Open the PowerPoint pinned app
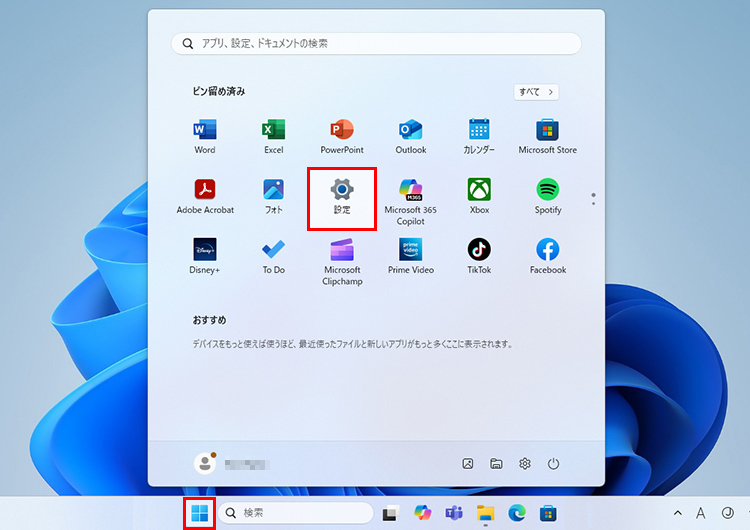750x530 pixels. [x=342, y=136]
